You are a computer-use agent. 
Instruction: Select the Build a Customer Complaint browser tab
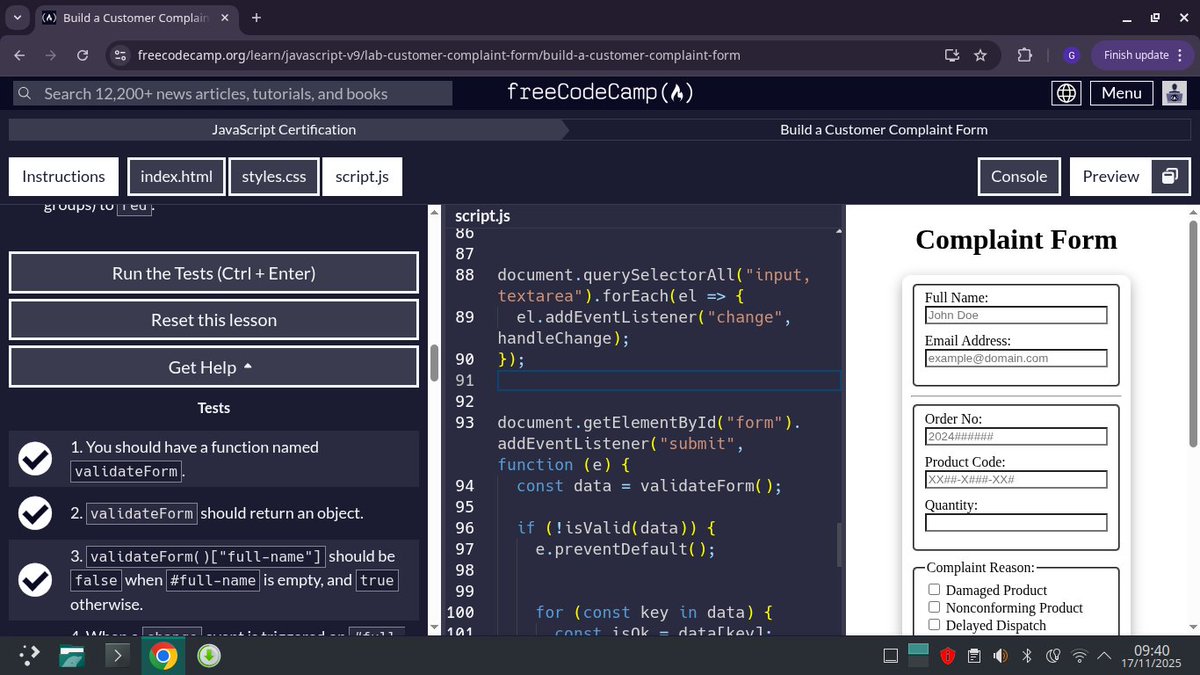point(135,18)
